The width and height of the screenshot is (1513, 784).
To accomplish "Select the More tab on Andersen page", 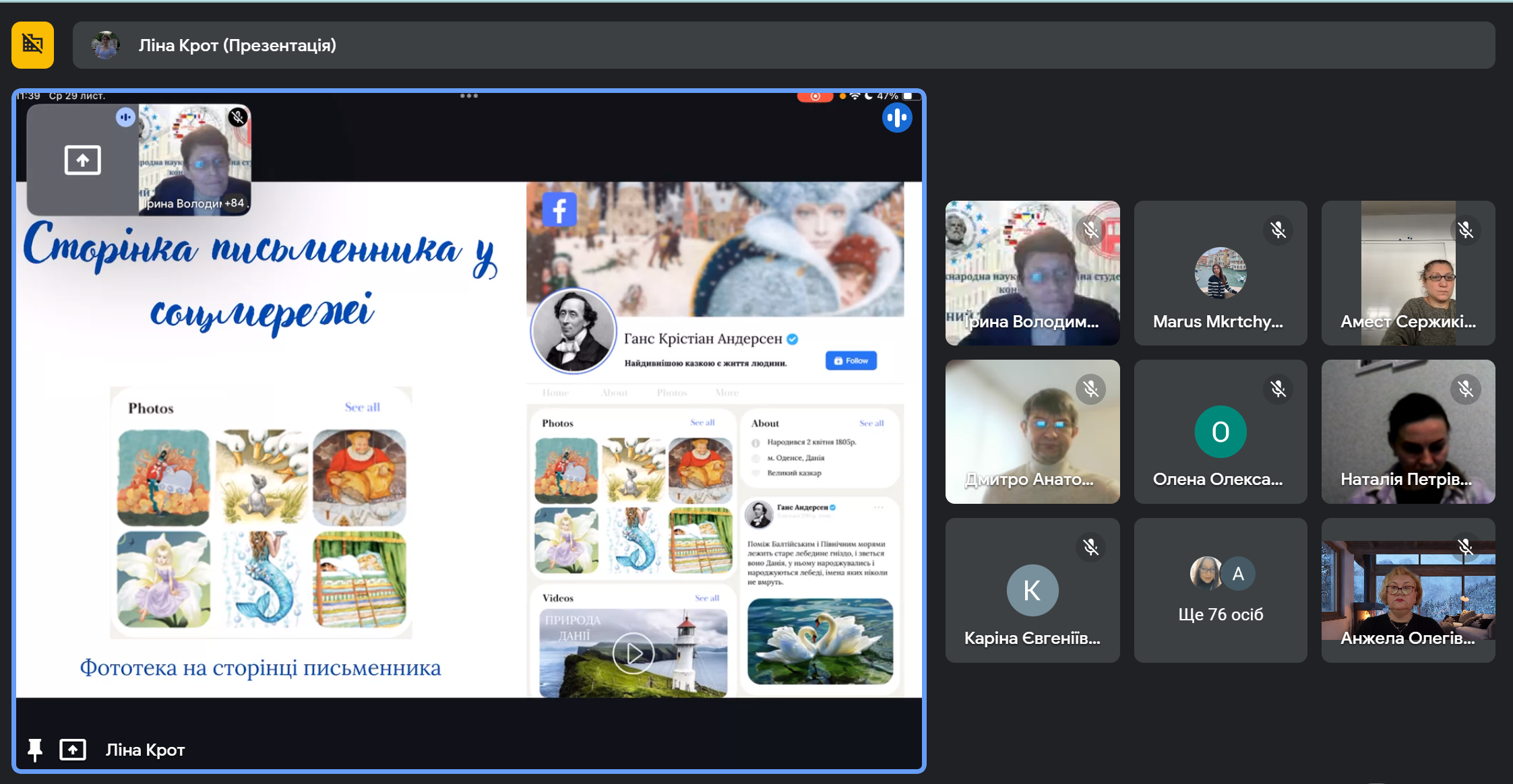I will 727,393.
